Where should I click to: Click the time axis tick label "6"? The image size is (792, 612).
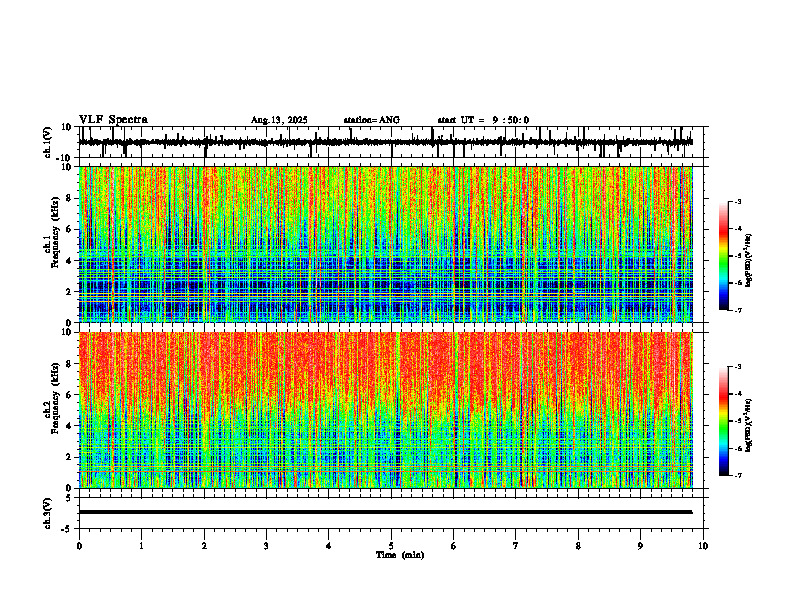(454, 546)
